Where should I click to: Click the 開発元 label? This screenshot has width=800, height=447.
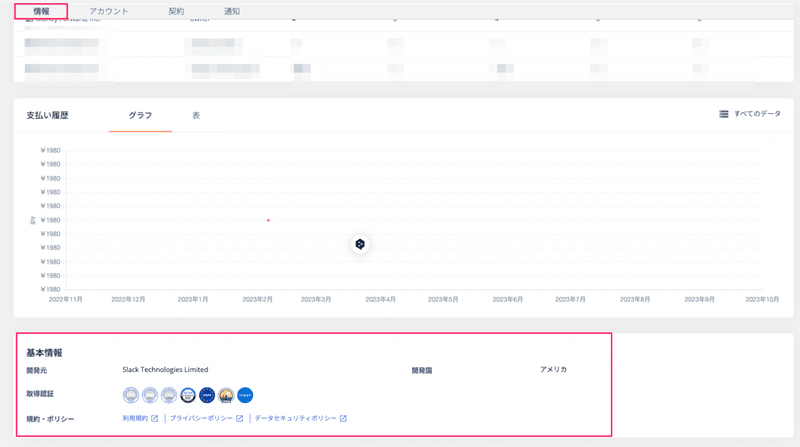click(37, 370)
